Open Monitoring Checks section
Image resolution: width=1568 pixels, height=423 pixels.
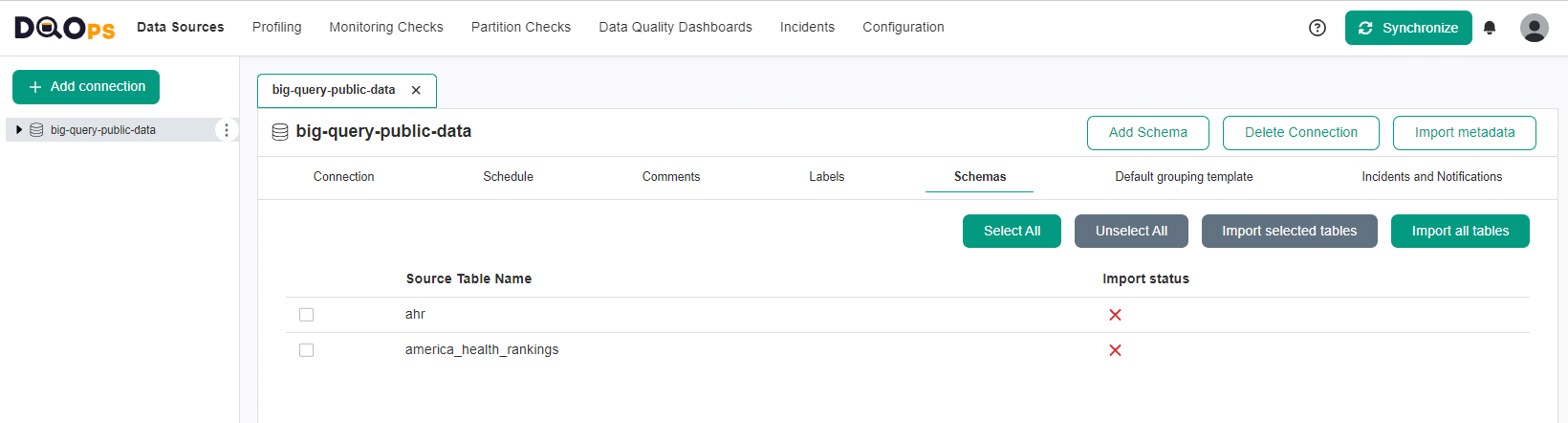[x=386, y=27]
